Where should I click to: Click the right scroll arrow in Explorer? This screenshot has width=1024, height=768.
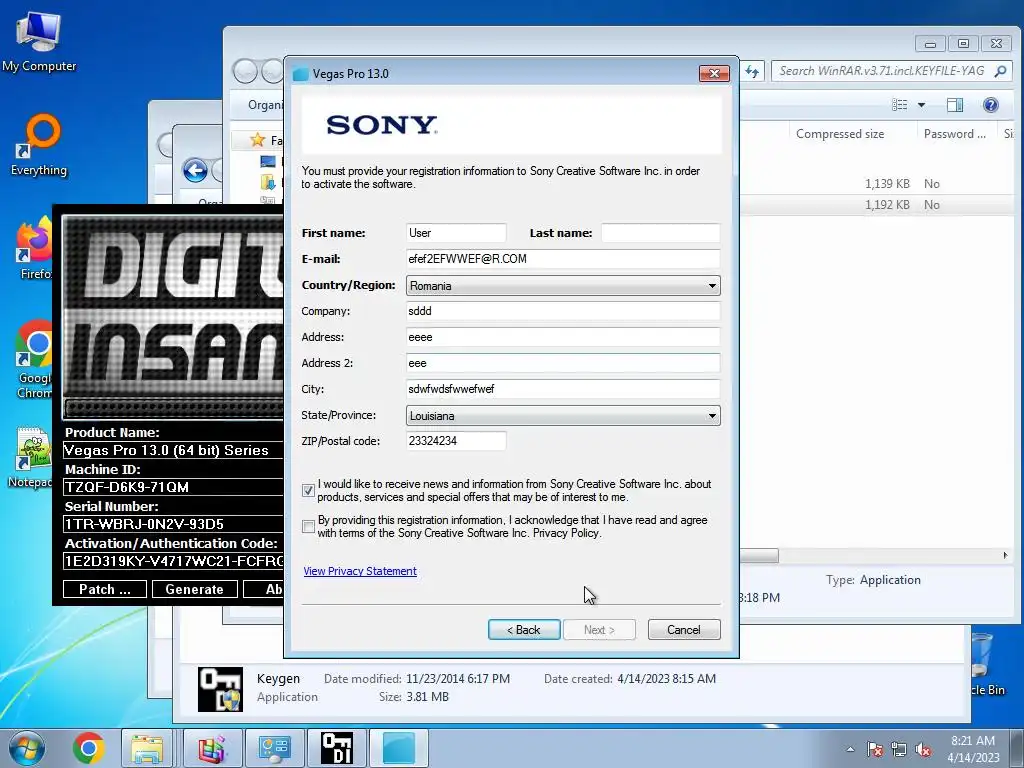(x=1005, y=556)
